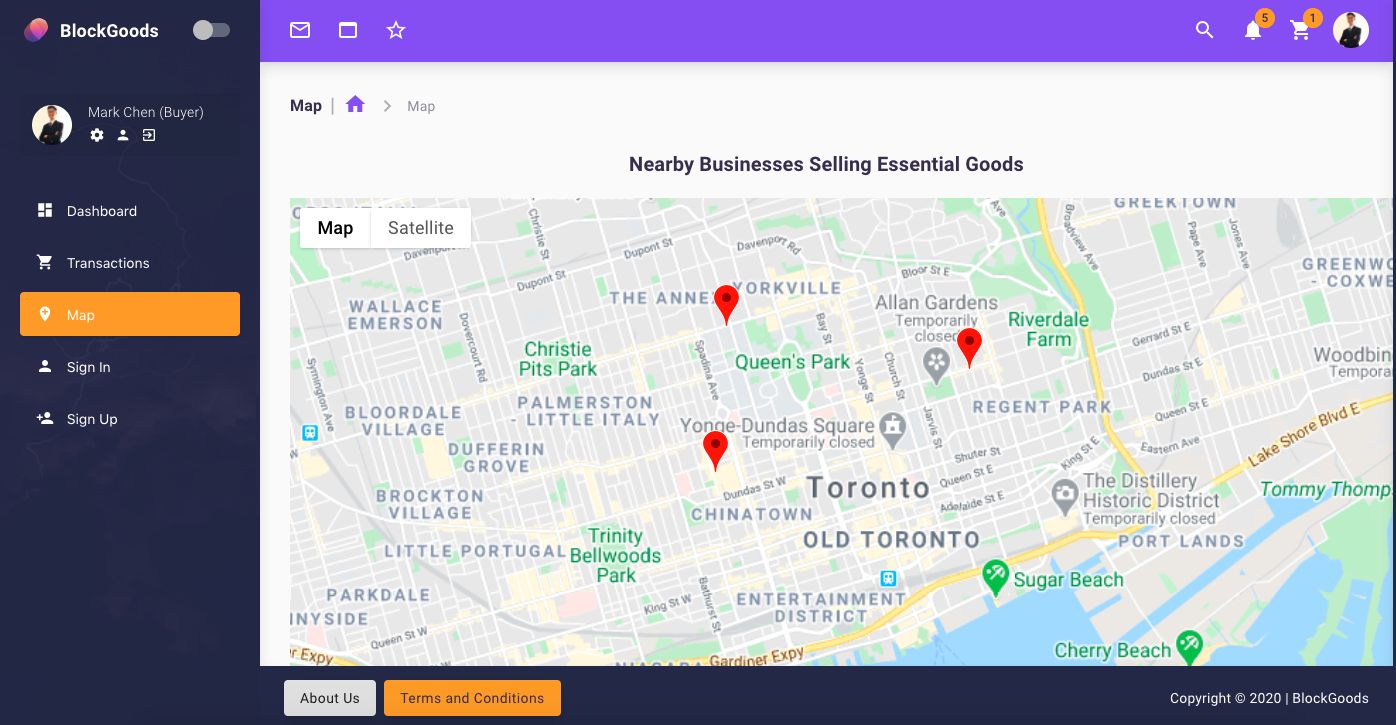The width and height of the screenshot is (1396, 725).
Task: Open Terms and Conditions
Action: (x=472, y=698)
